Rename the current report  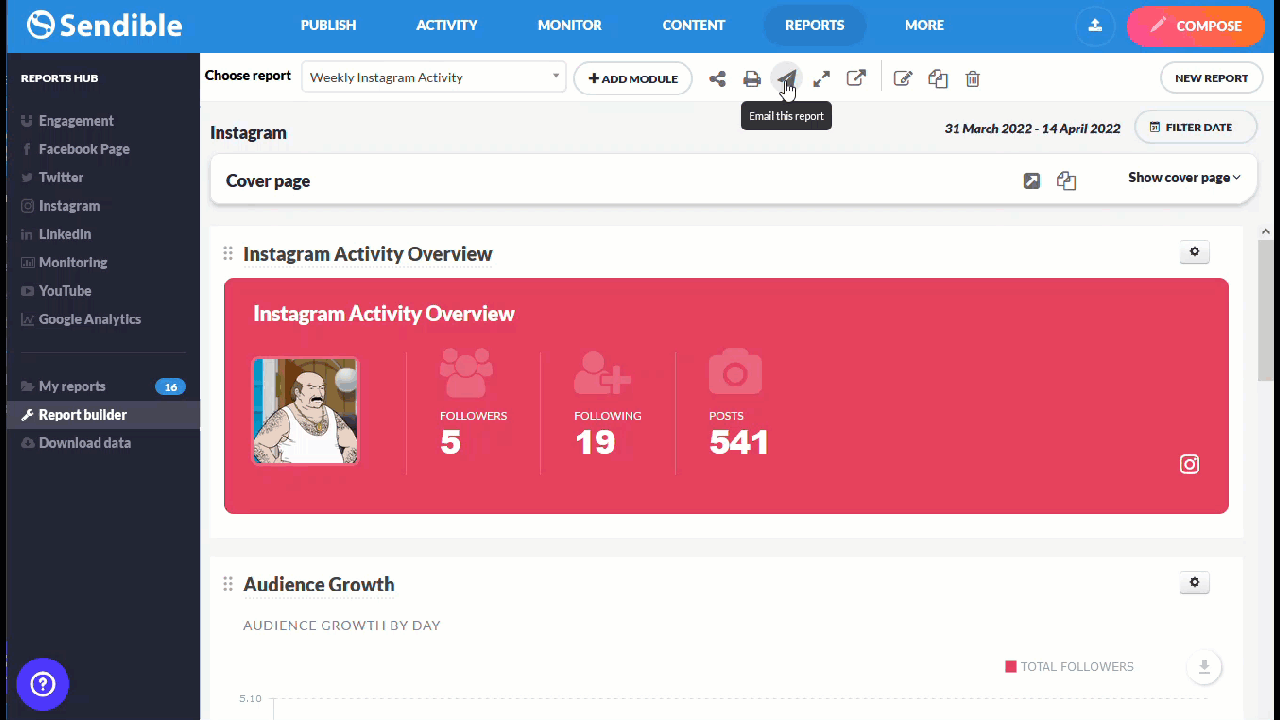point(903,78)
